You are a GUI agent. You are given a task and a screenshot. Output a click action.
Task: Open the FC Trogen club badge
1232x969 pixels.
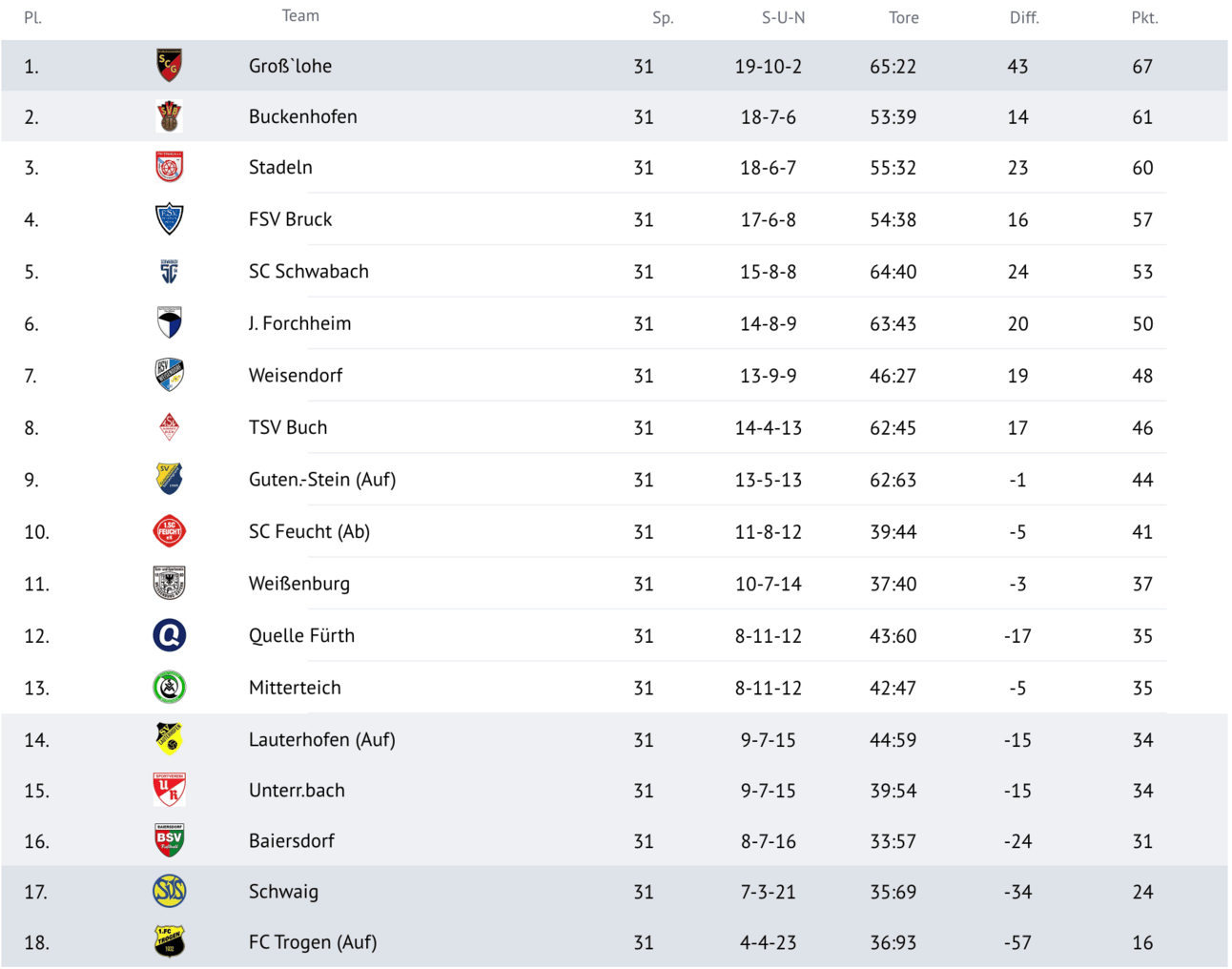[169, 942]
